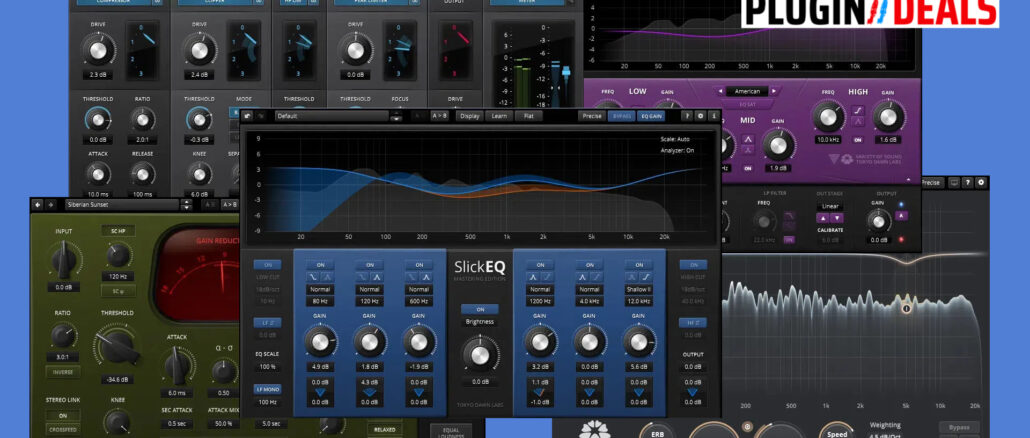Open American EQ saturation selector
Image resolution: width=1030 pixels, height=438 pixels.
(747, 91)
